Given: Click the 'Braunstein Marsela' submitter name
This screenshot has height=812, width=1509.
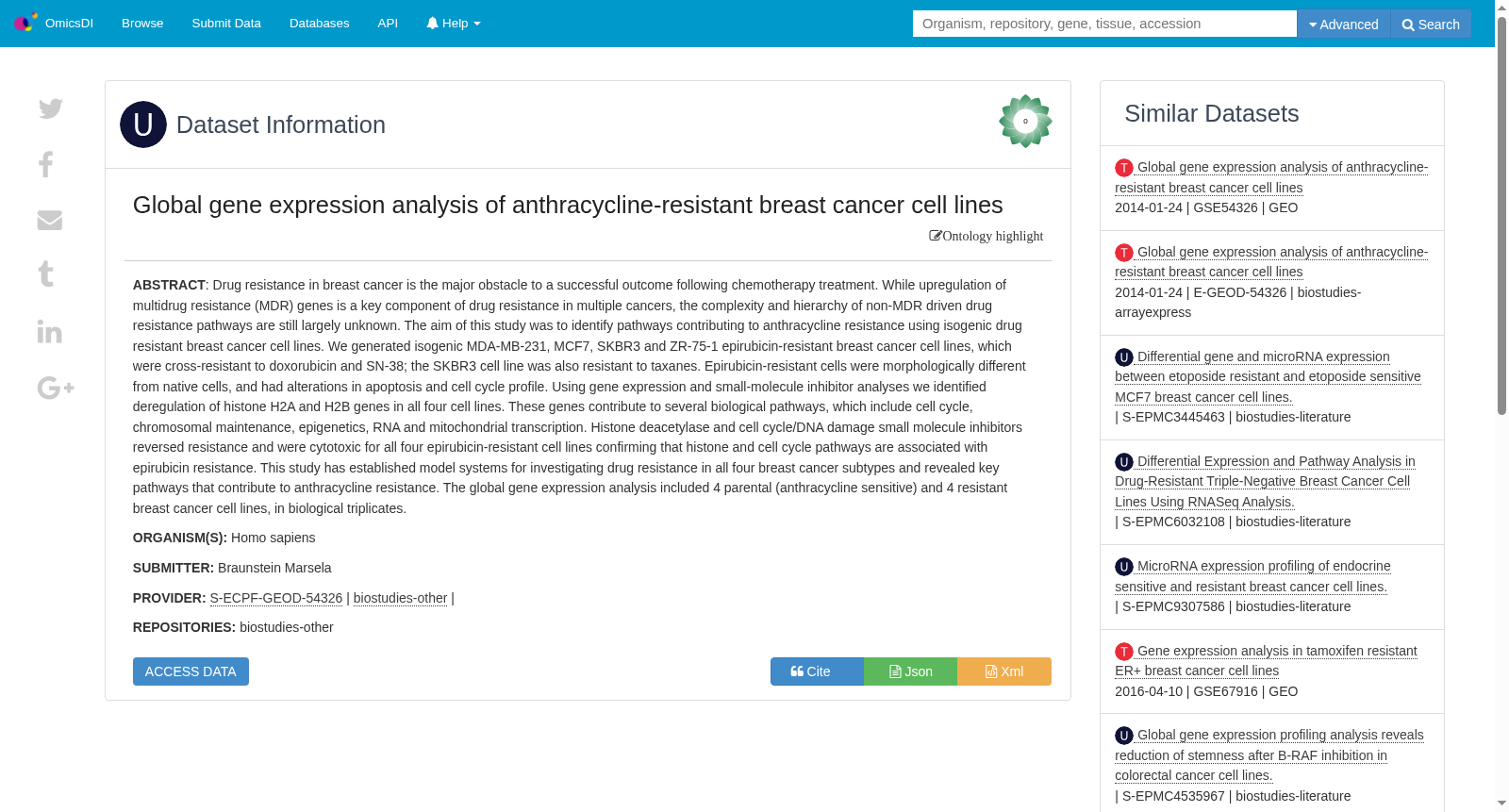Looking at the screenshot, I should pyautogui.click(x=274, y=568).
